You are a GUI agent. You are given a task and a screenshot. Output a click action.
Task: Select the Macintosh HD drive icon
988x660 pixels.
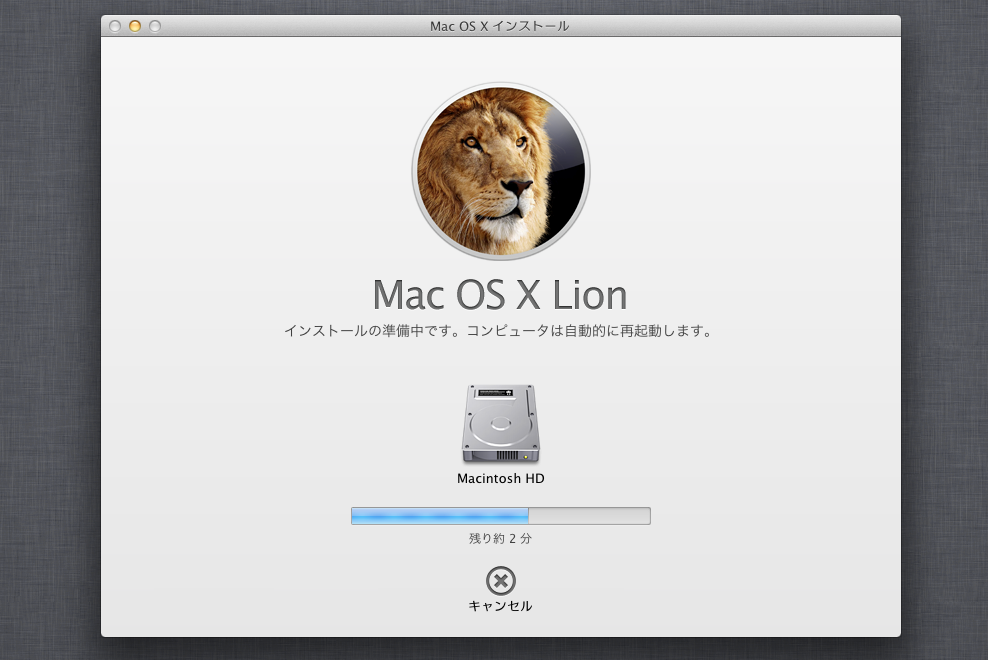pos(501,424)
